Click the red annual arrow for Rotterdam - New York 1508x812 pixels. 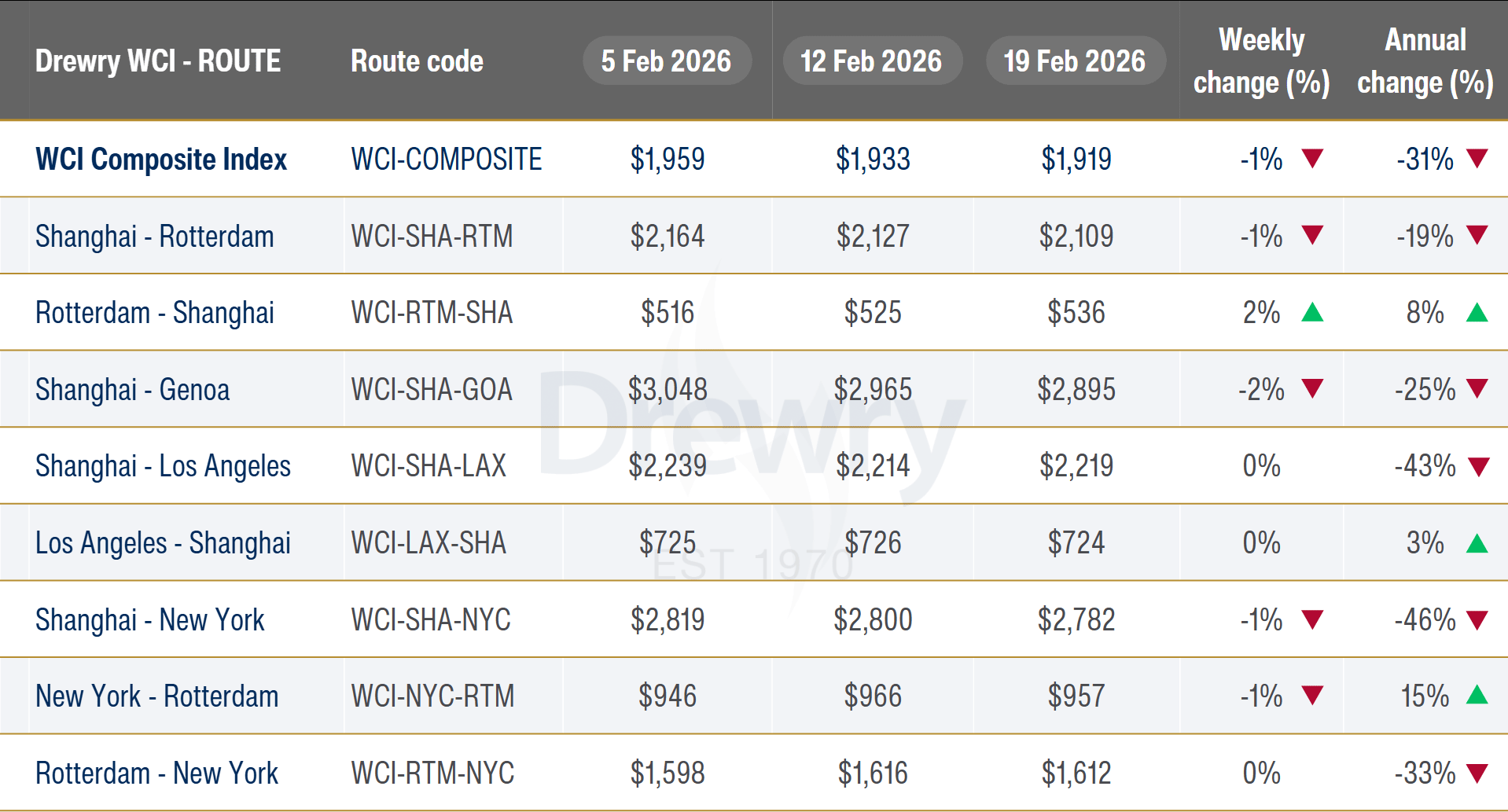click(1478, 773)
